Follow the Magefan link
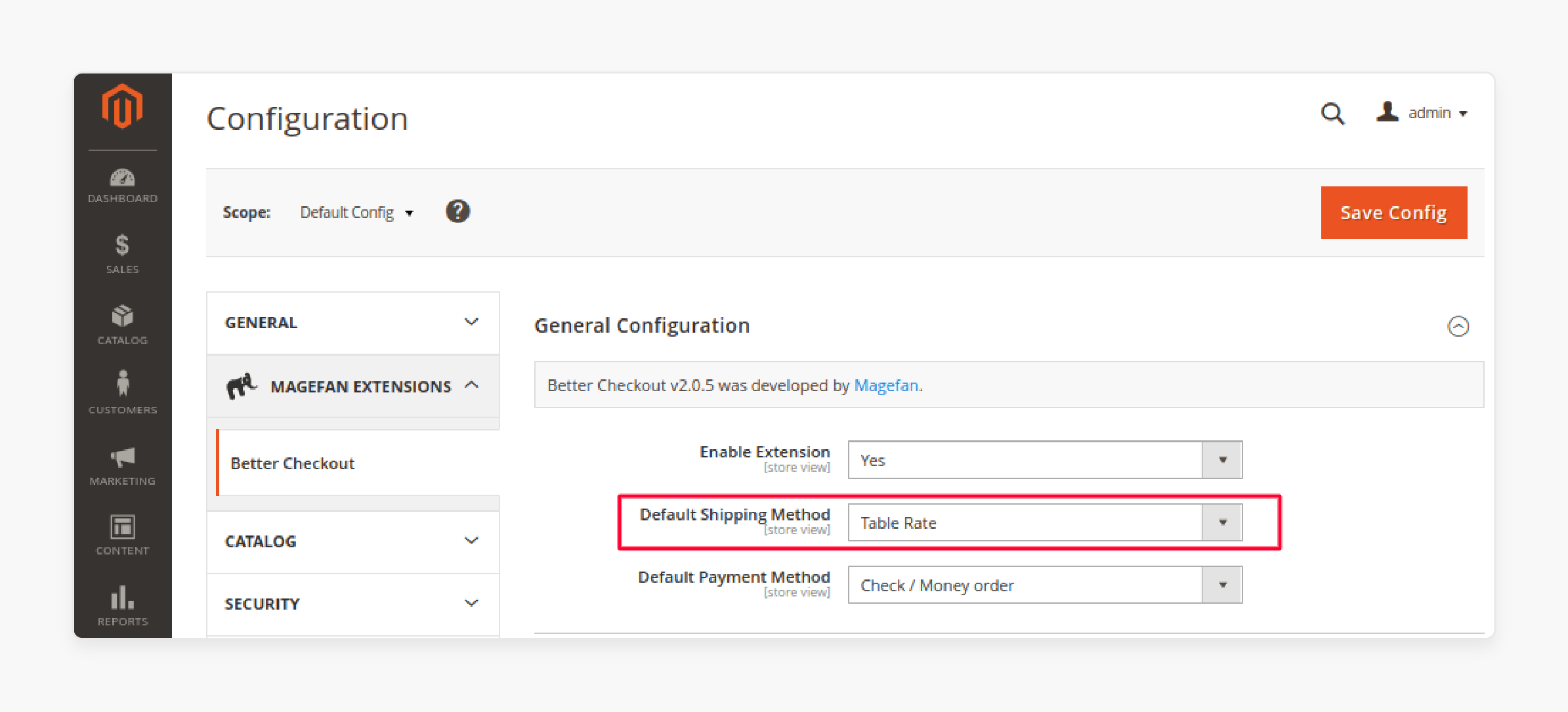This screenshot has width=1568, height=712. [x=886, y=385]
